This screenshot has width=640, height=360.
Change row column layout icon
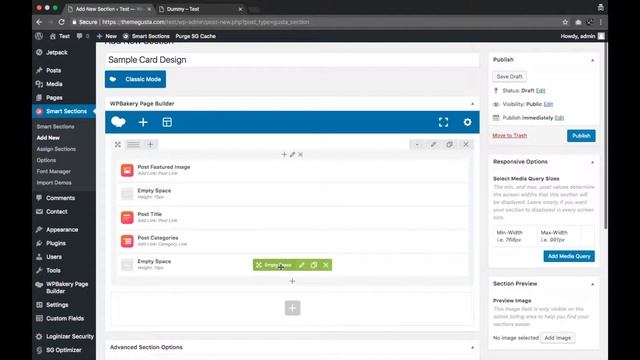coord(133,144)
